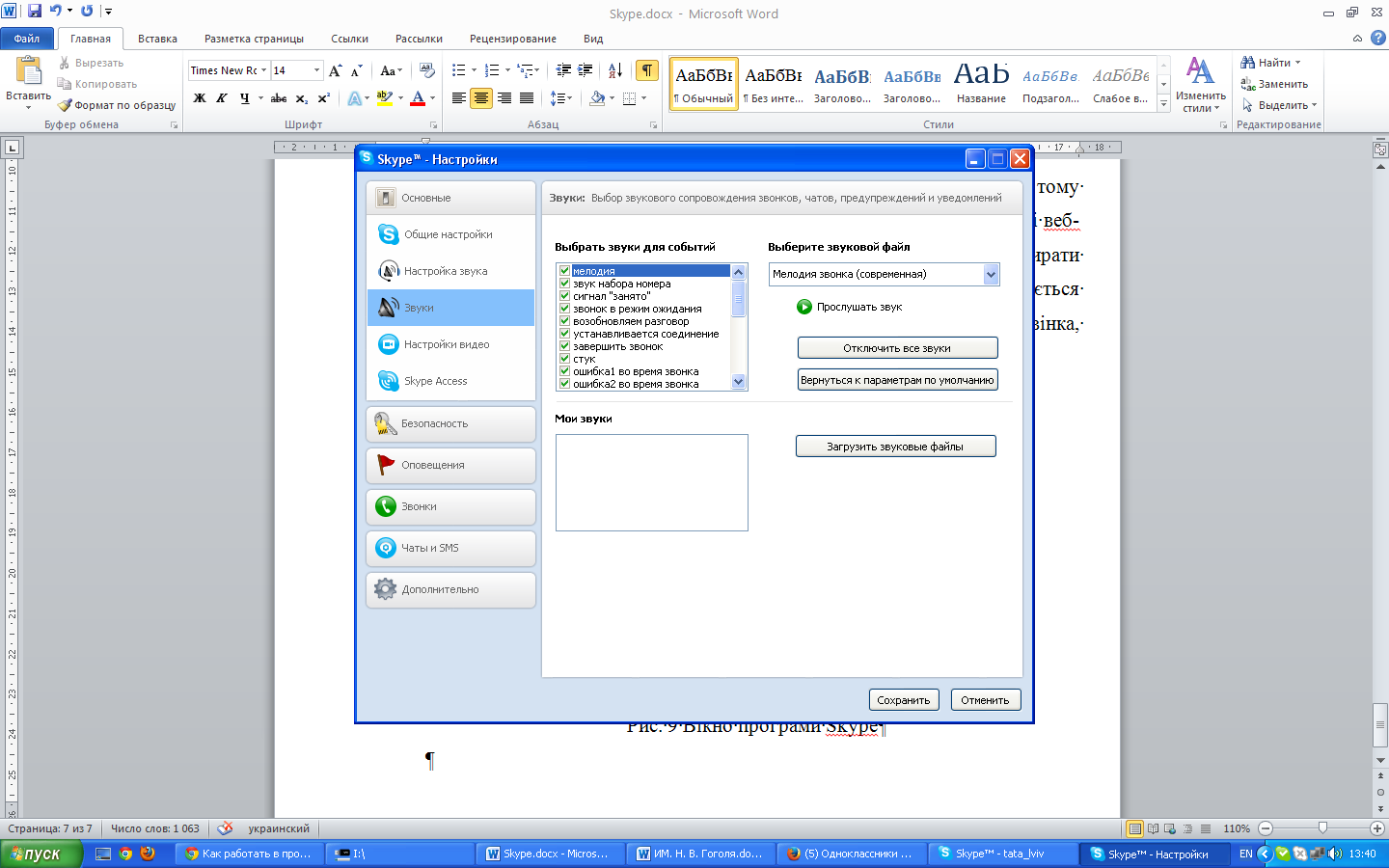Uncheck 'сигнал "занято"' checkbox
Image resolution: width=1389 pixels, height=868 pixels.
pos(565,296)
